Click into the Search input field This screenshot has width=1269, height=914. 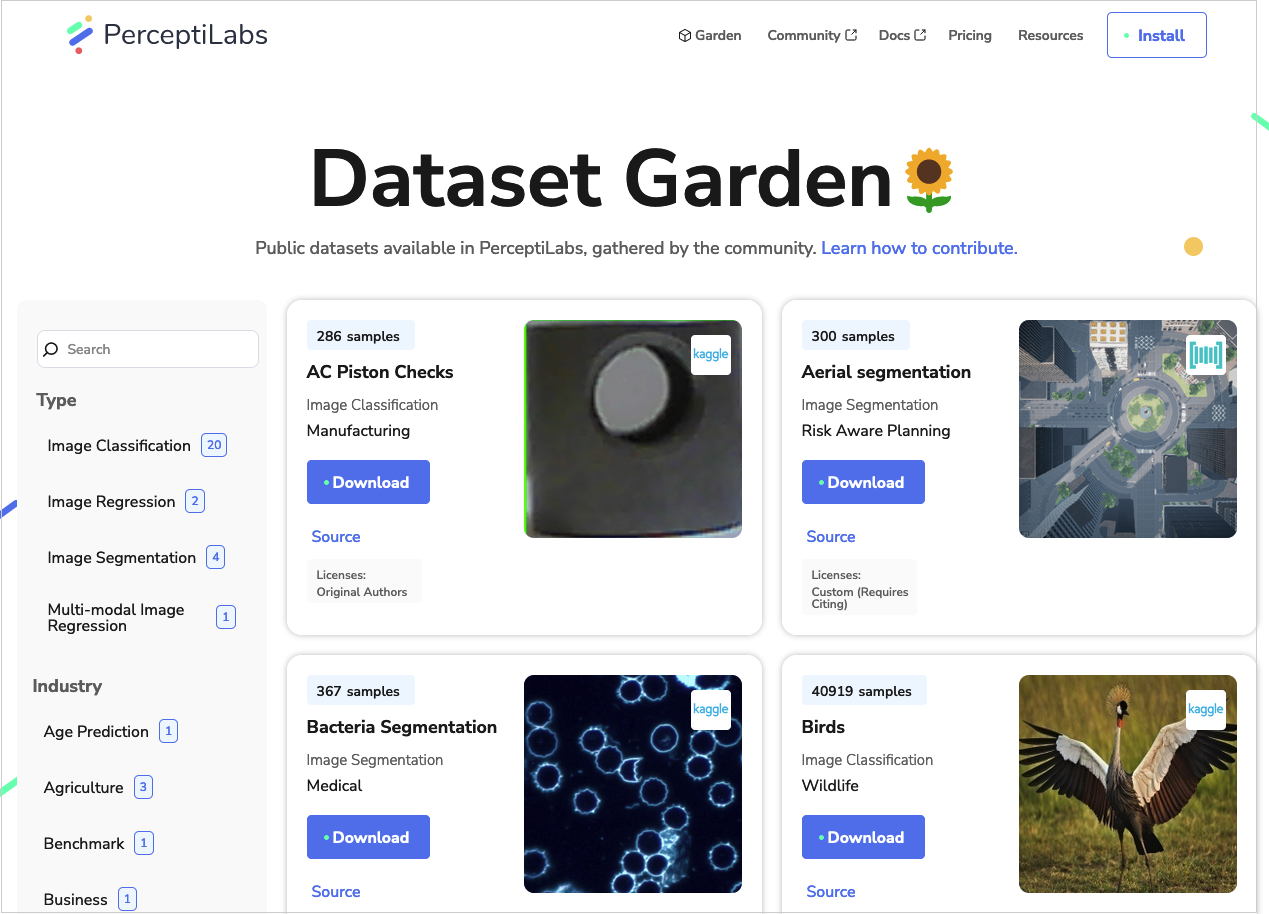click(148, 349)
